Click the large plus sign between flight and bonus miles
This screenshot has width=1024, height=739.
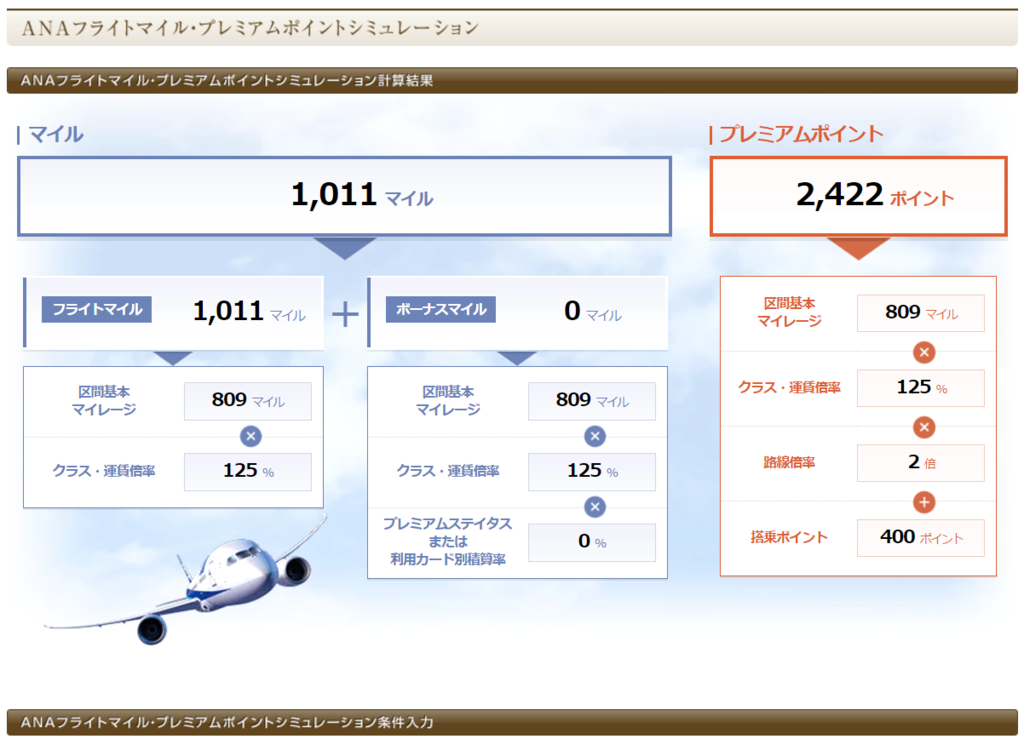coord(345,315)
